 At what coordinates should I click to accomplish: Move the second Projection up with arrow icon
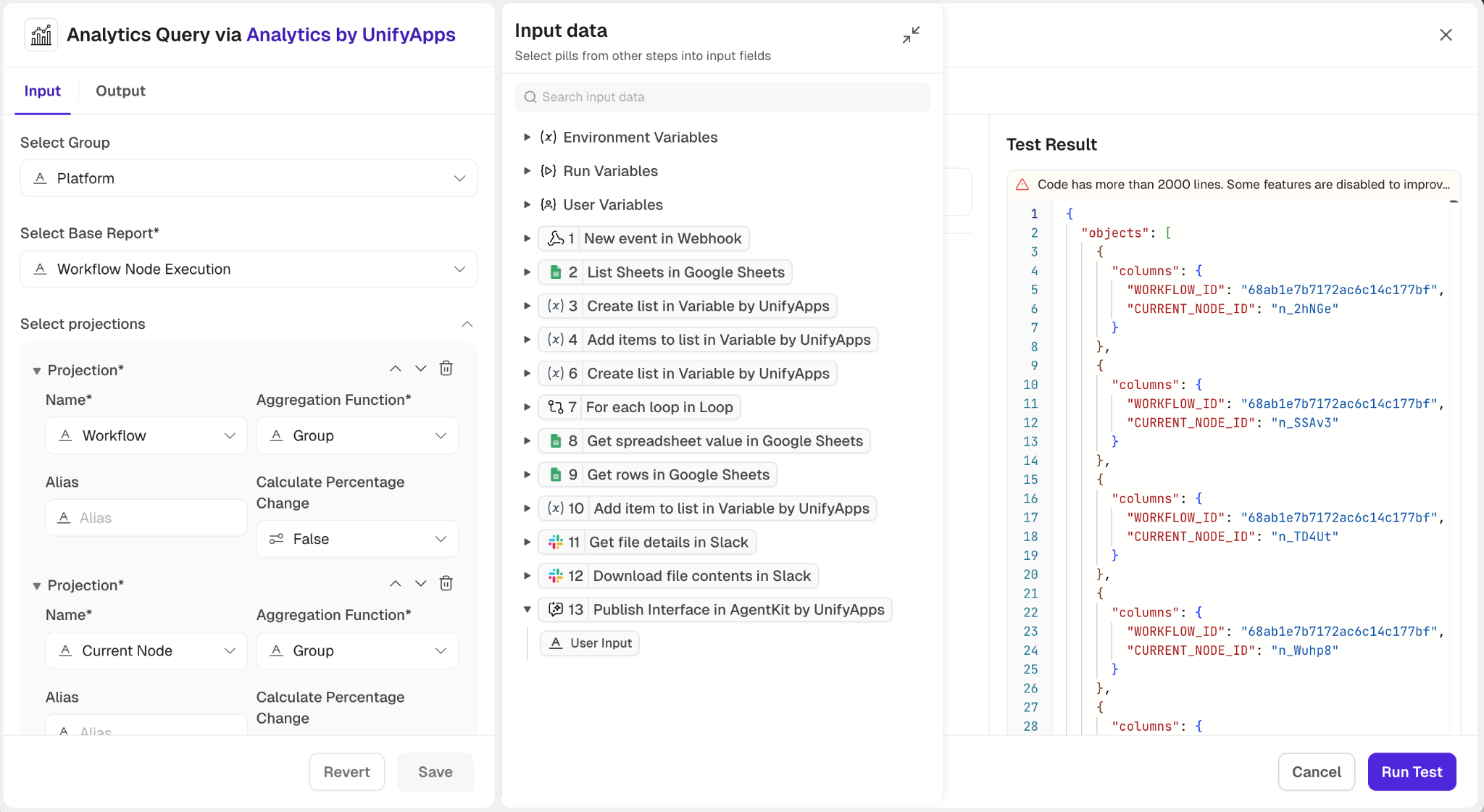[395, 584]
